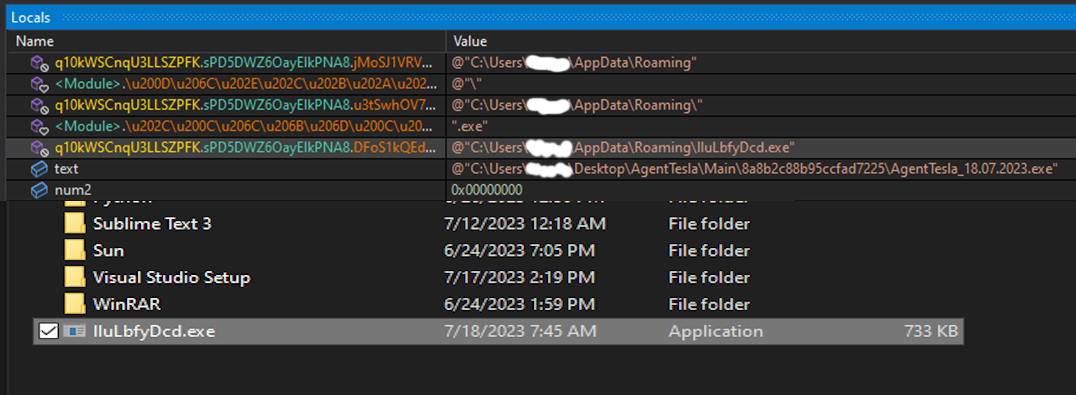Click the DFoS1kQEd field variable icon

[x=37, y=147]
